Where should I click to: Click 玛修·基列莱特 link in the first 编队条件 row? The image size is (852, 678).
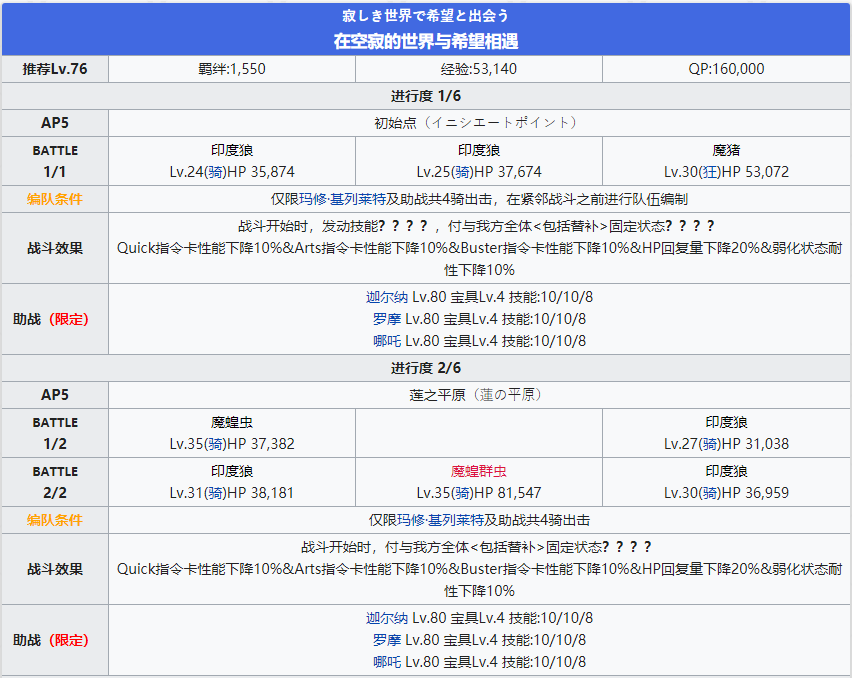[x=342, y=199]
